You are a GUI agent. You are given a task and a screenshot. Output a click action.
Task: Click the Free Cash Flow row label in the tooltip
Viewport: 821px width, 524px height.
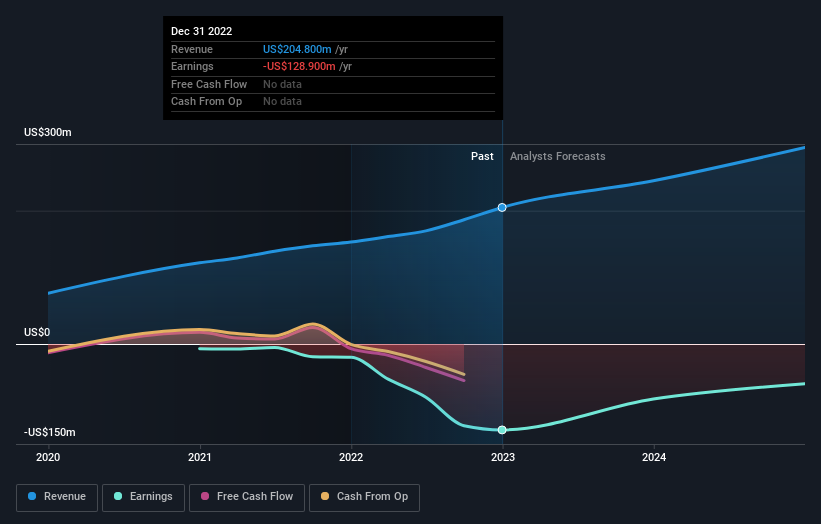pyautogui.click(x=209, y=84)
